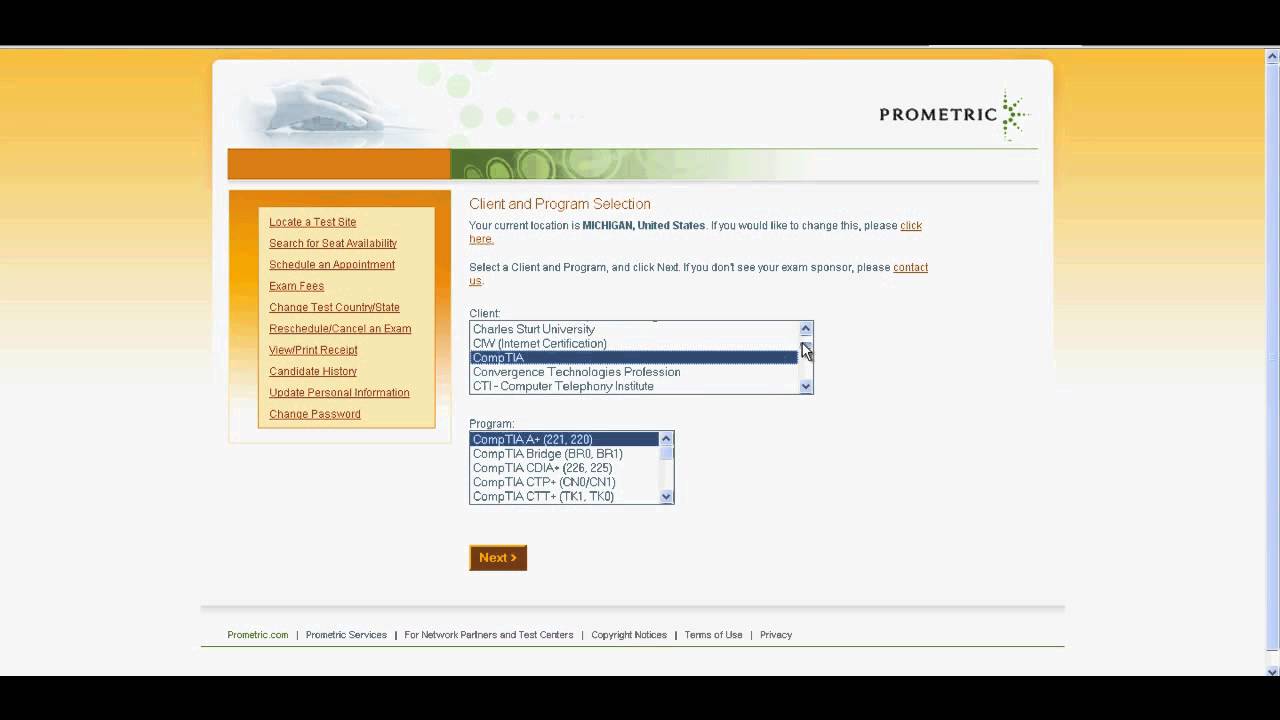Viewport: 1280px width, 720px height.
Task: Select CompTIA CTP+ (CN0/CN1) program
Action: click(564, 482)
